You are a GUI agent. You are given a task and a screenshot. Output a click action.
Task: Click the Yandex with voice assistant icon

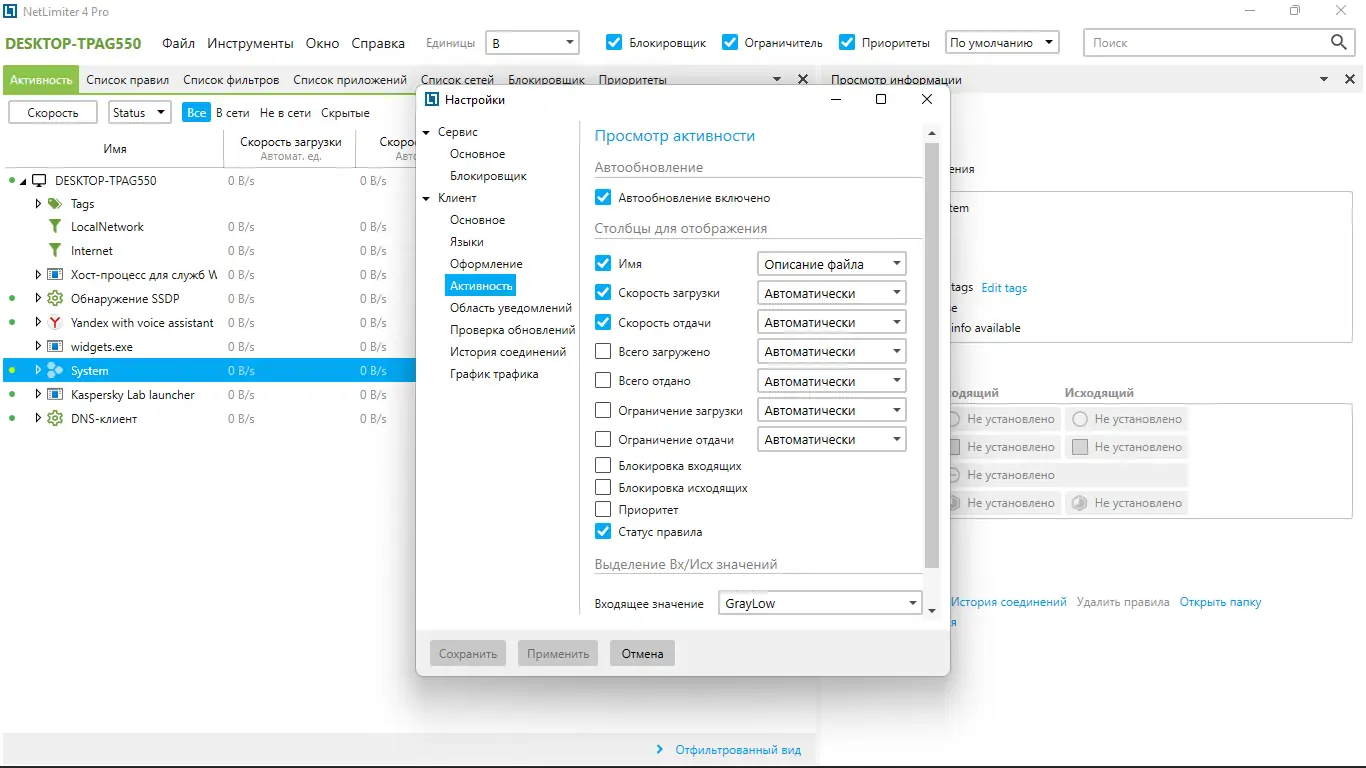point(55,323)
